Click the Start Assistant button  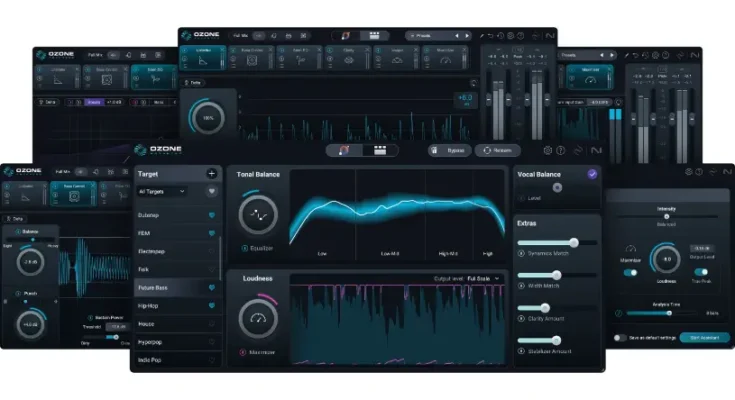pos(704,338)
